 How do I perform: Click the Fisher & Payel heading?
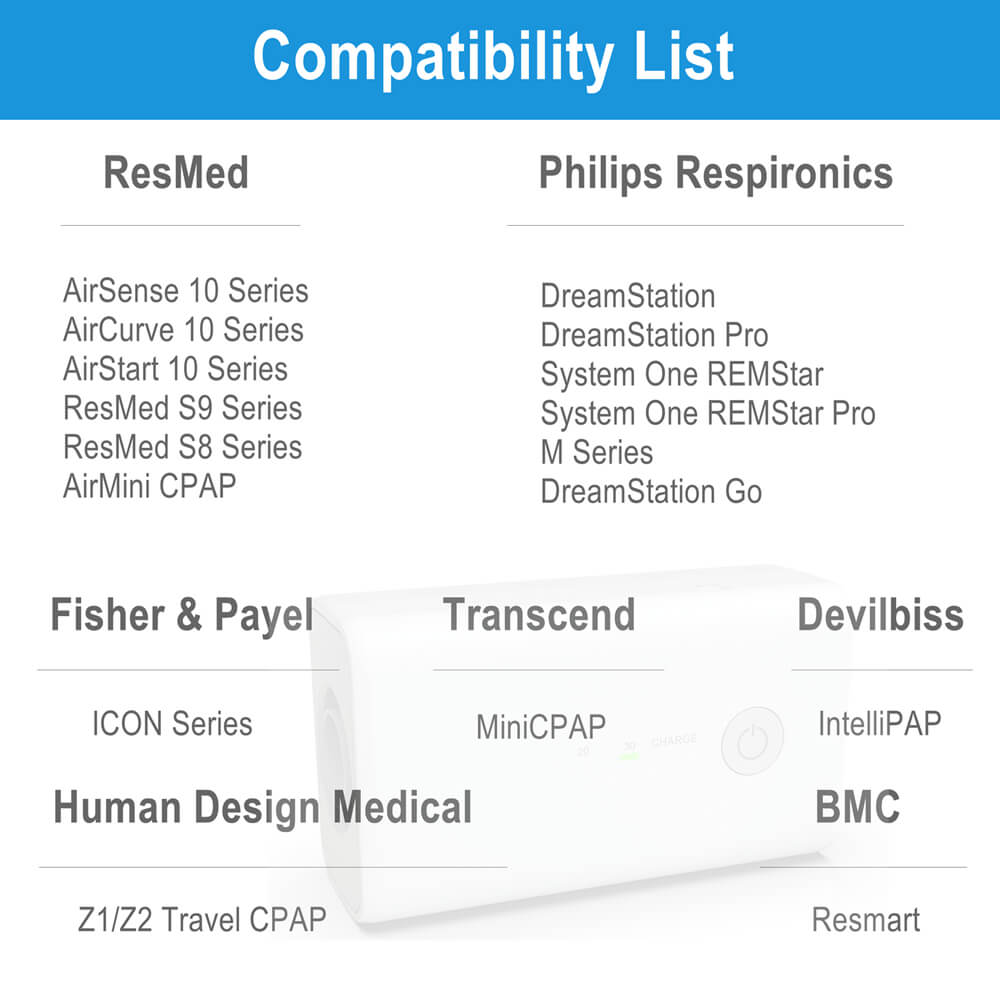coord(182,615)
